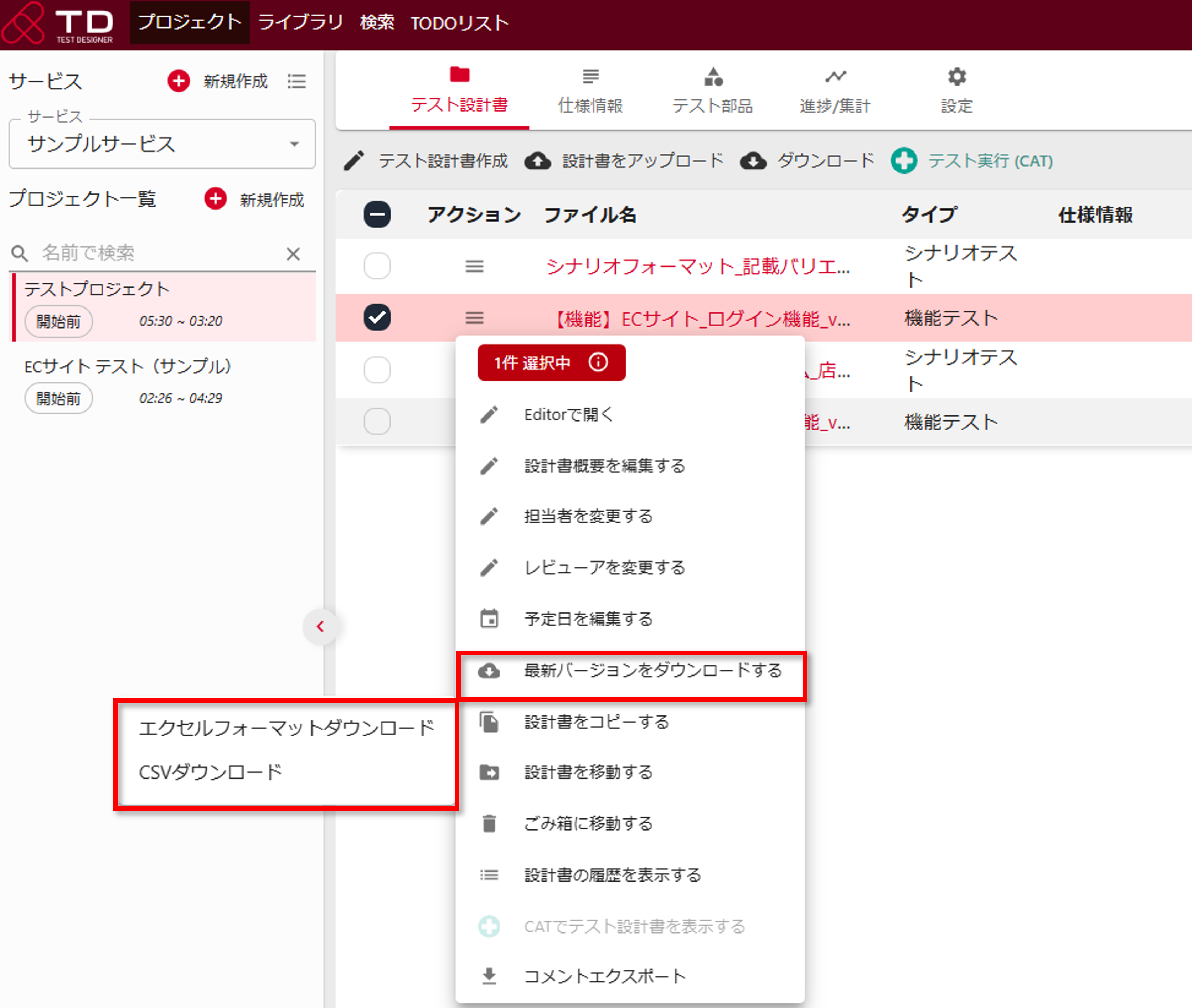Image resolution: width=1192 pixels, height=1008 pixels.
Task: Click the cloud download icon in toolbar
Action: point(753,161)
